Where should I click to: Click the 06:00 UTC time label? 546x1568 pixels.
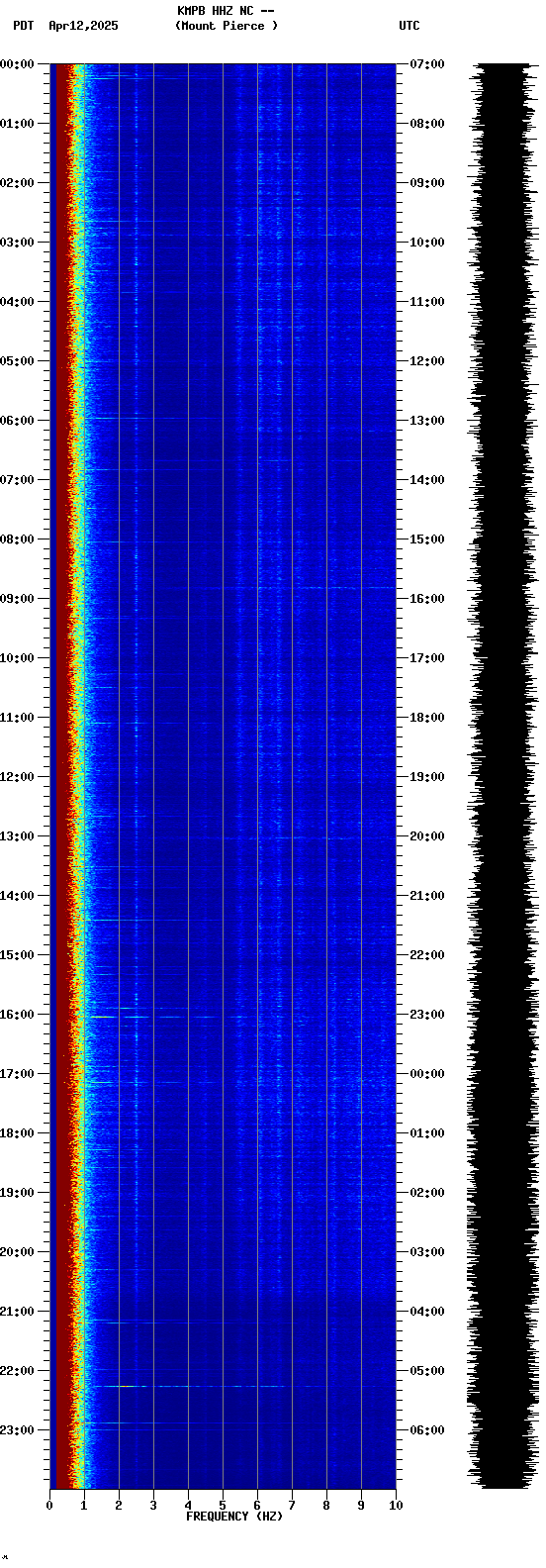pyautogui.click(x=426, y=1430)
